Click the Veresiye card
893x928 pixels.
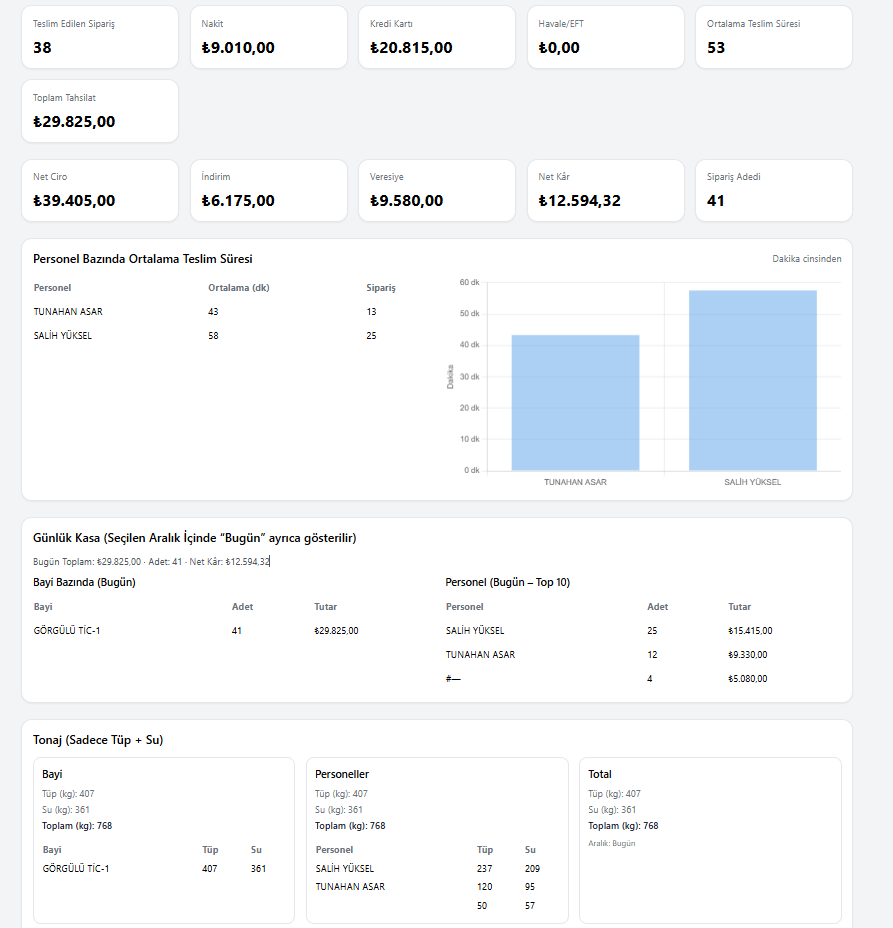(x=437, y=190)
